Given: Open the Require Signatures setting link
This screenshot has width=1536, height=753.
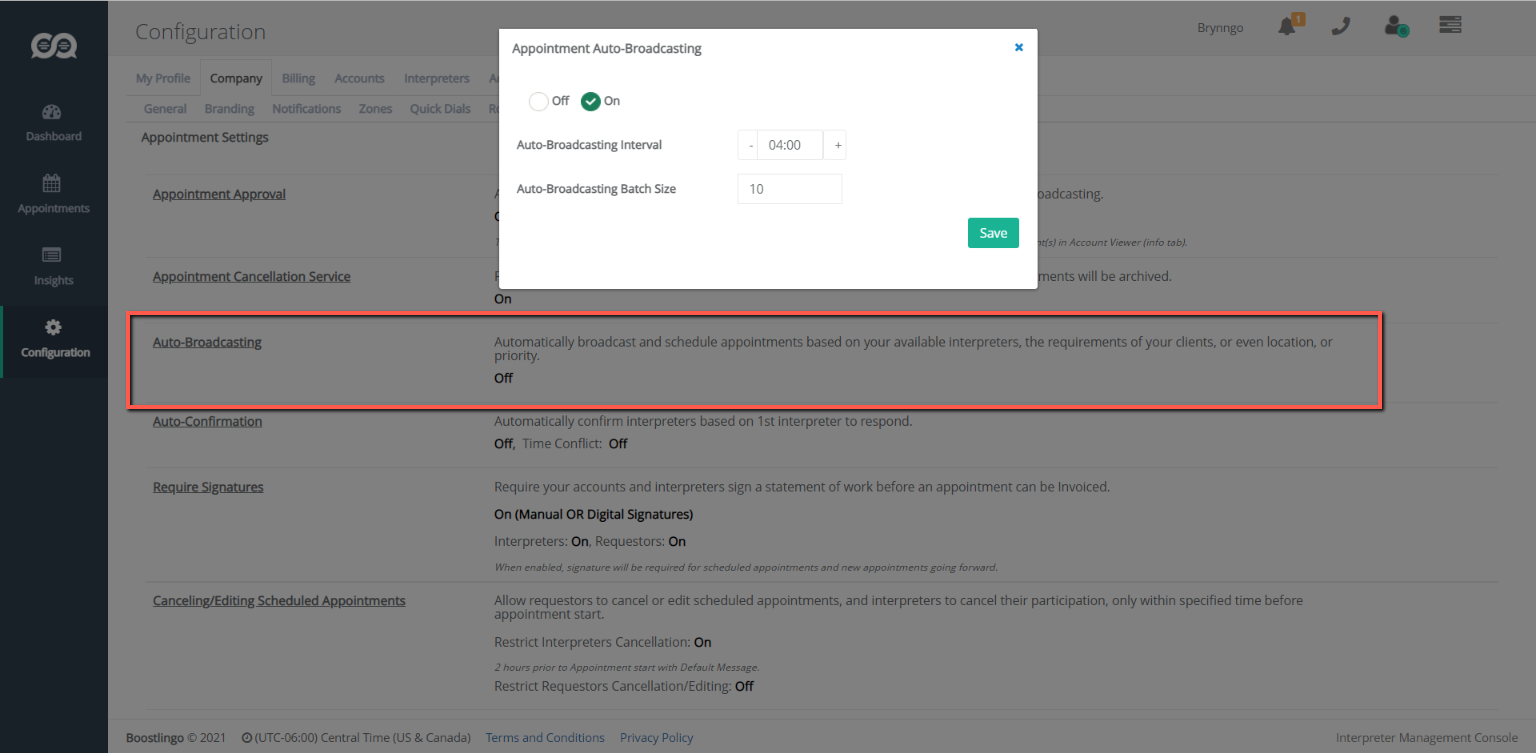Looking at the screenshot, I should pos(208,487).
